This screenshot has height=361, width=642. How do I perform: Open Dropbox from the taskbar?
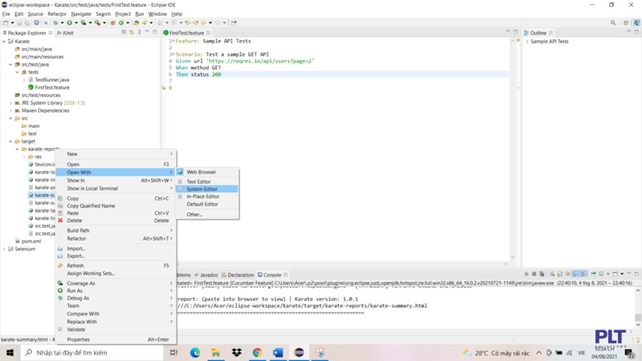[x=236, y=352]
